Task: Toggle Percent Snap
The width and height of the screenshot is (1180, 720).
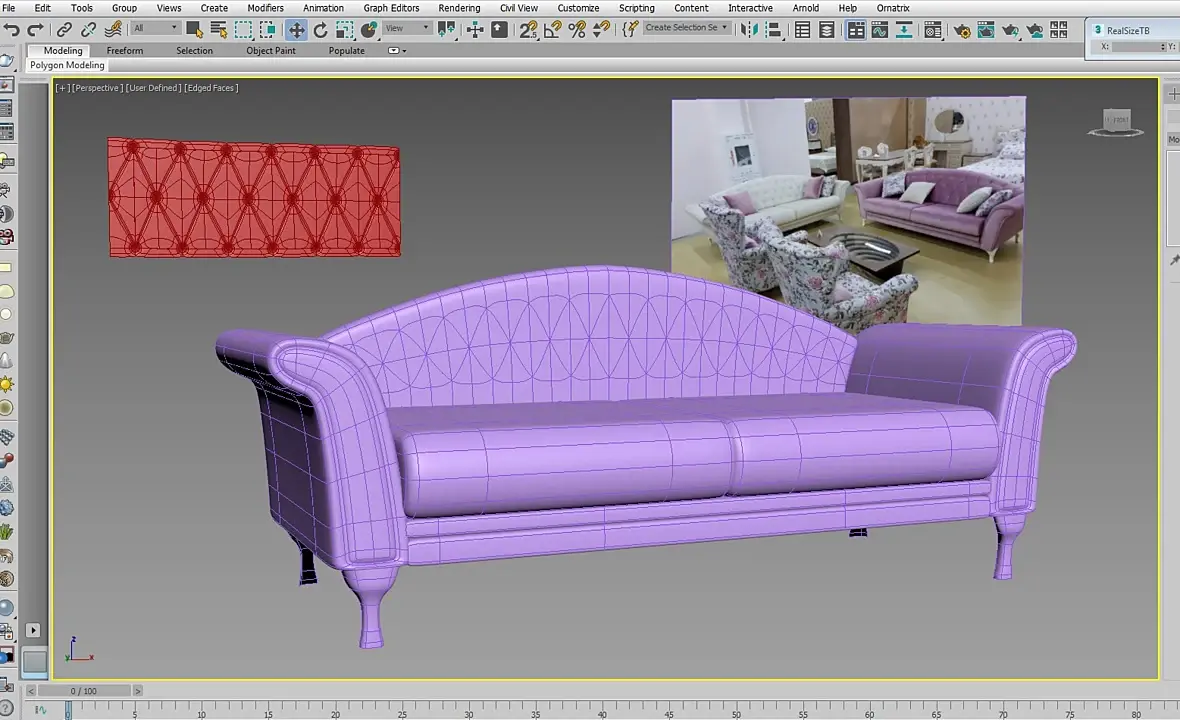Action: pyautogui.click(x=577, y=29)
